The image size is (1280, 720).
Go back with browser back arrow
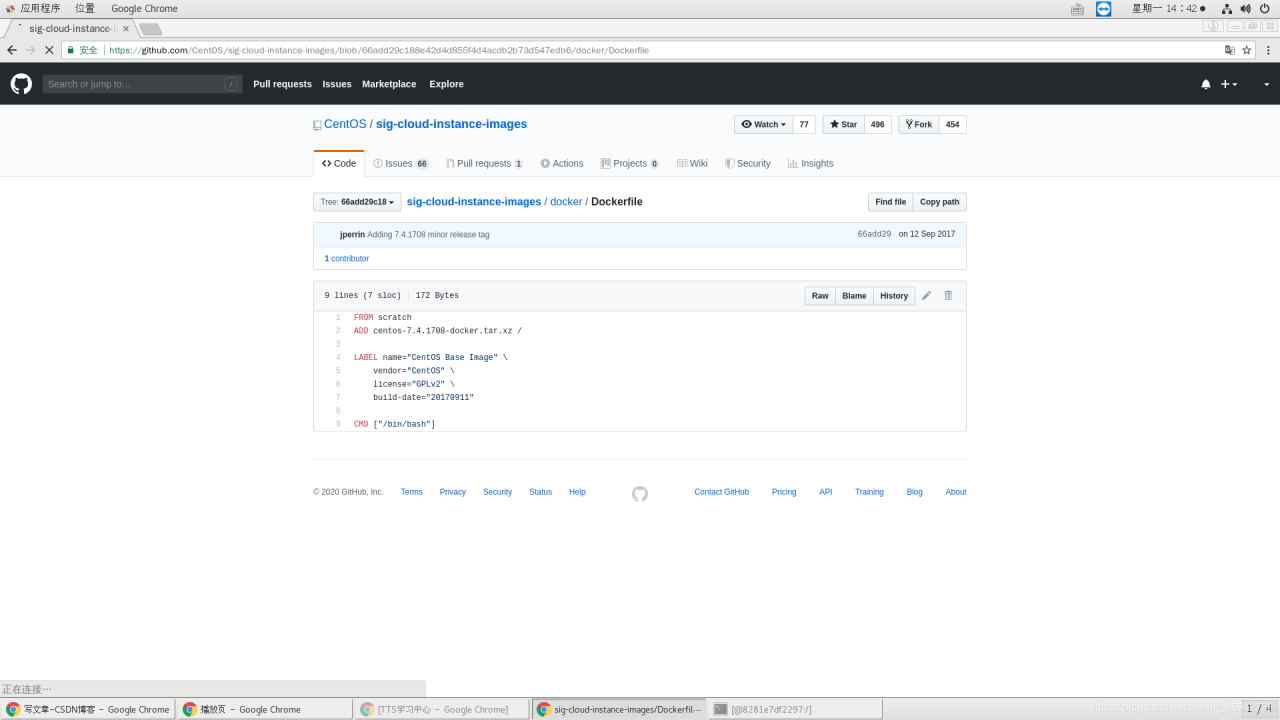pyautogui.click(x=11, y=50)
